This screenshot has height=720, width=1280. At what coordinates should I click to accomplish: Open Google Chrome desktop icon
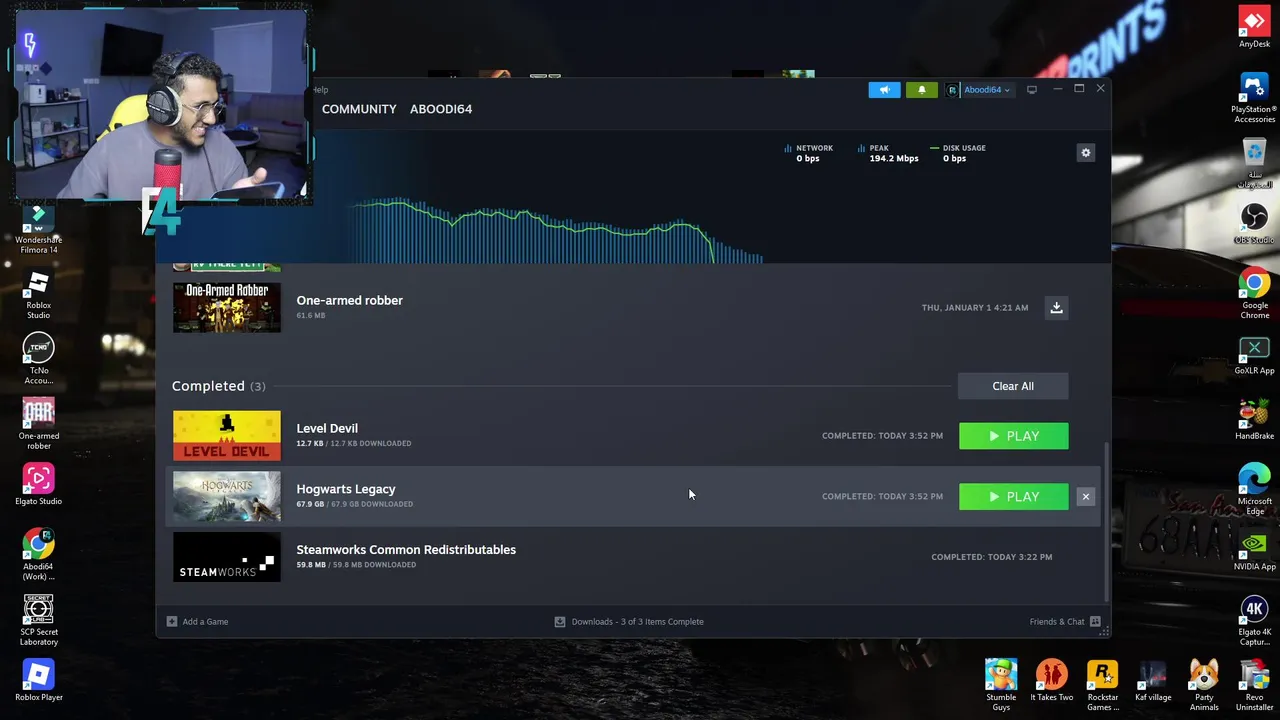1254,294
